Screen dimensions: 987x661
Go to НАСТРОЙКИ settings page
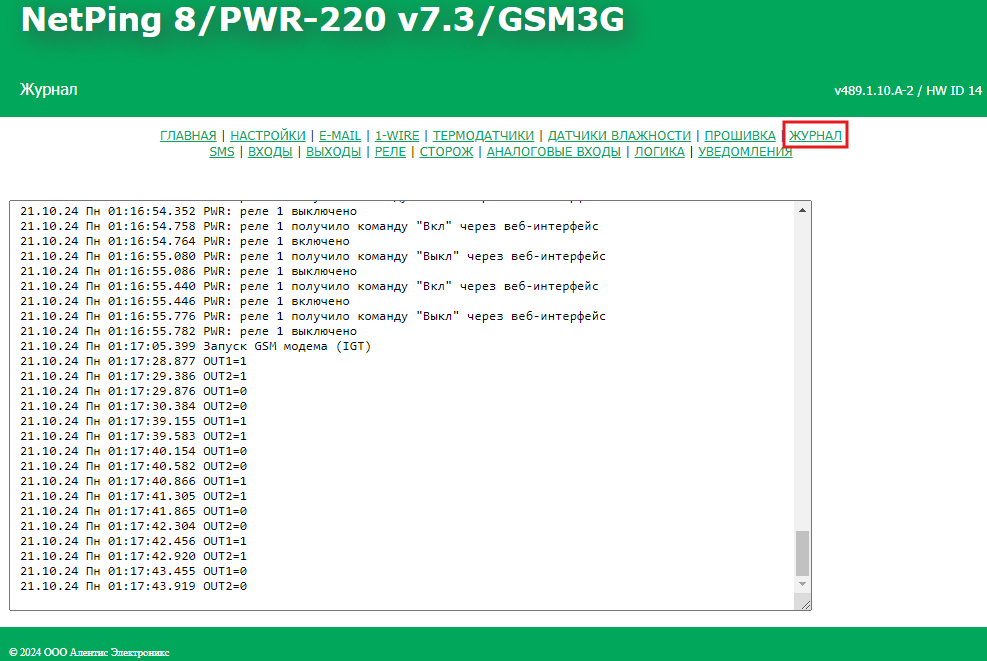point(268,135)
